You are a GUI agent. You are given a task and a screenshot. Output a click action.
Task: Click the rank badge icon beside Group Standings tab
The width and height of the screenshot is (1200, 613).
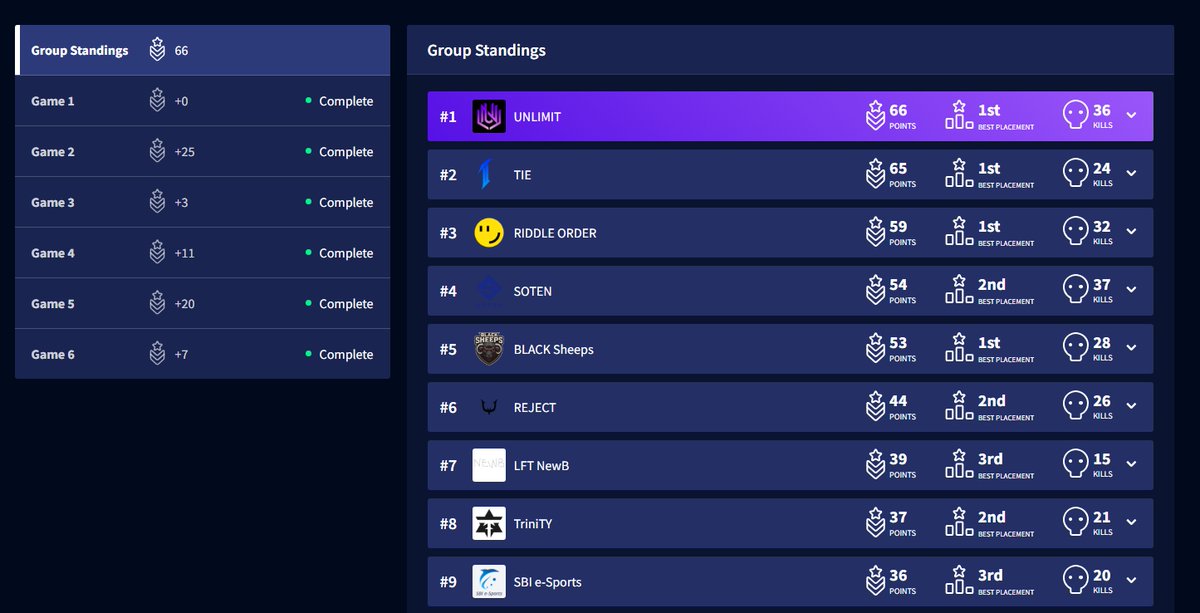(157, 50)
